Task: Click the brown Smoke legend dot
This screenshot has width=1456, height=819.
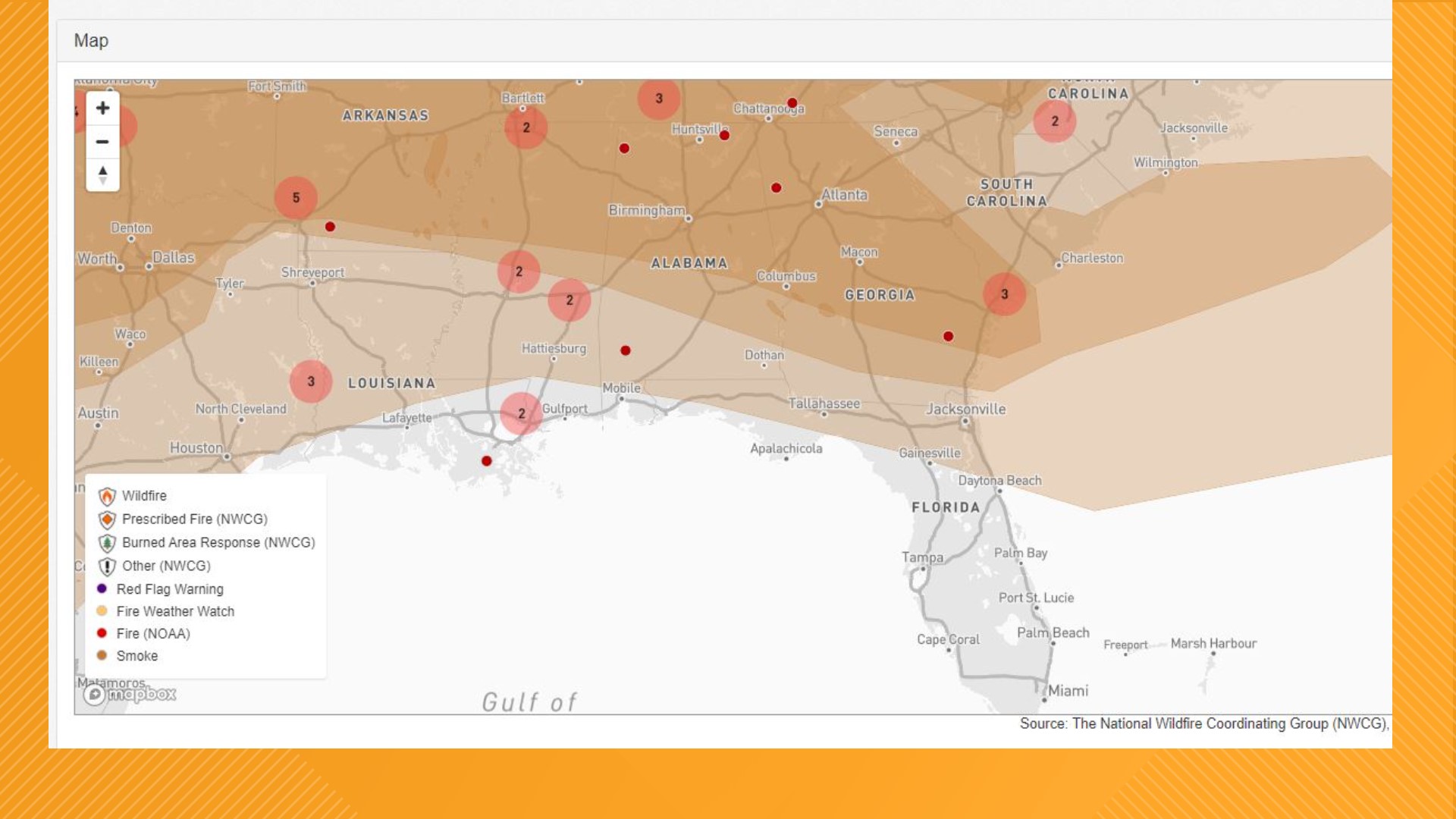Action: pos(102,655)
